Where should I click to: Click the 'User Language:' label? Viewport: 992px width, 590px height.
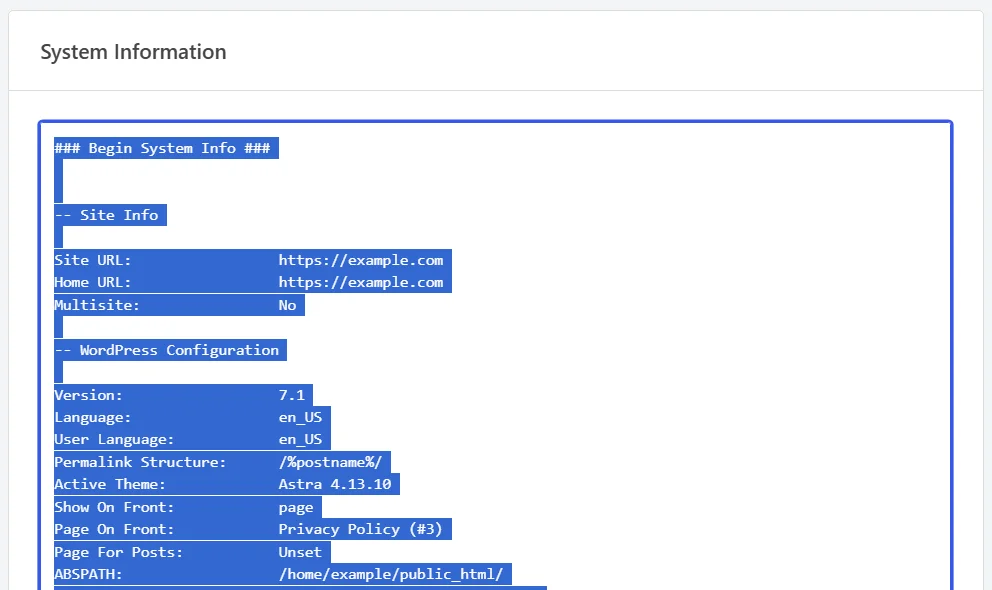pyautogui.click(x=115, y=439)
